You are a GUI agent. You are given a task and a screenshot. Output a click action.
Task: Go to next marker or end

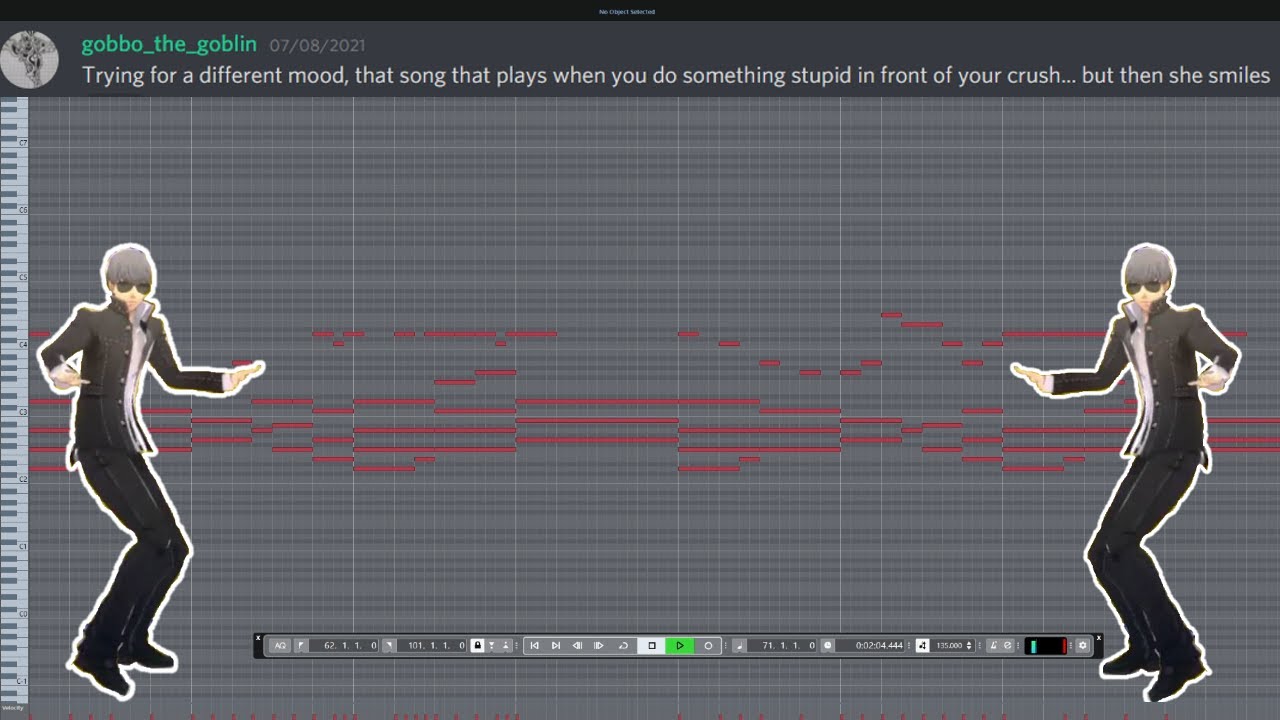(556, 645)
